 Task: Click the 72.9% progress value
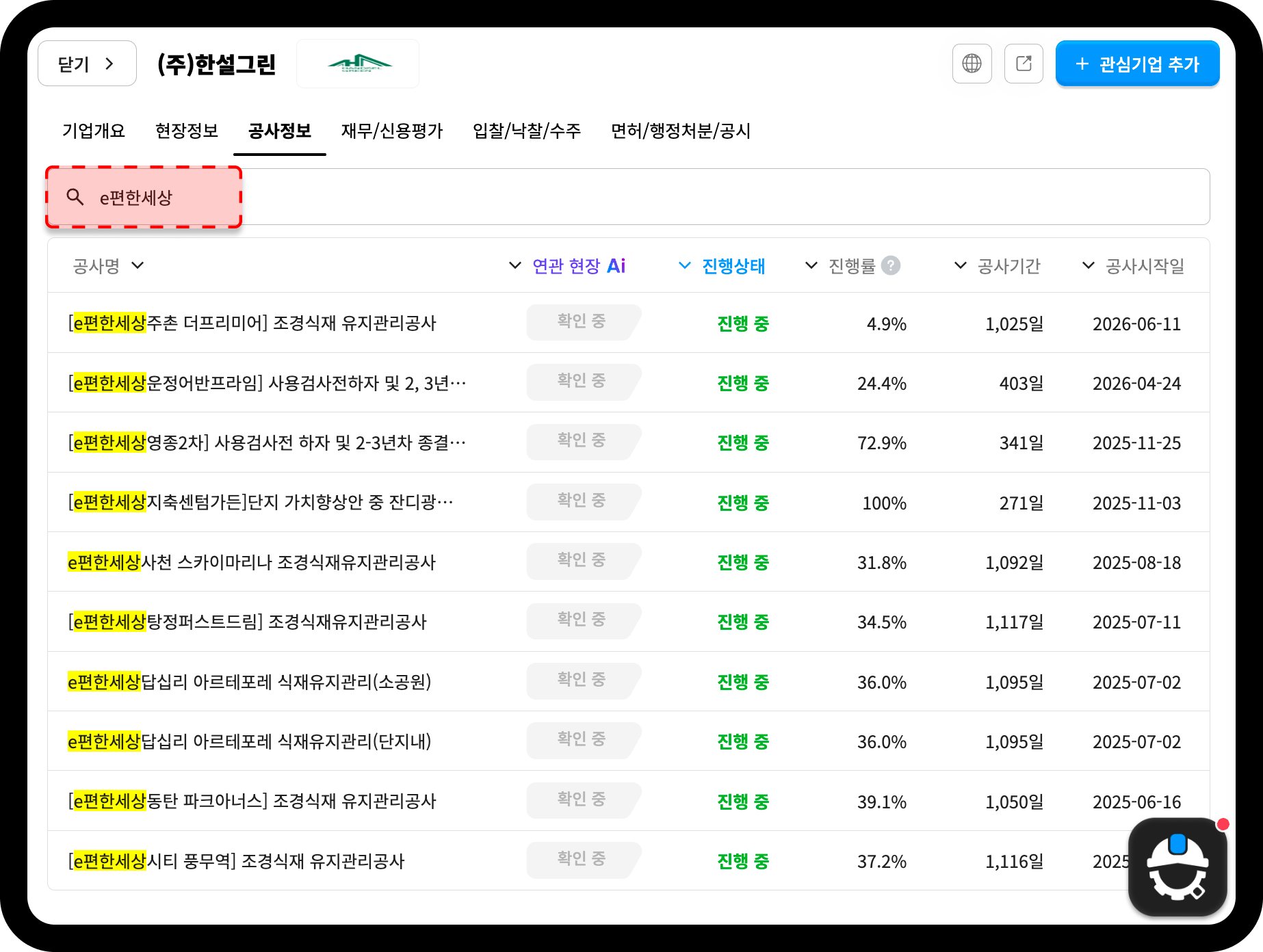(882, 443)
